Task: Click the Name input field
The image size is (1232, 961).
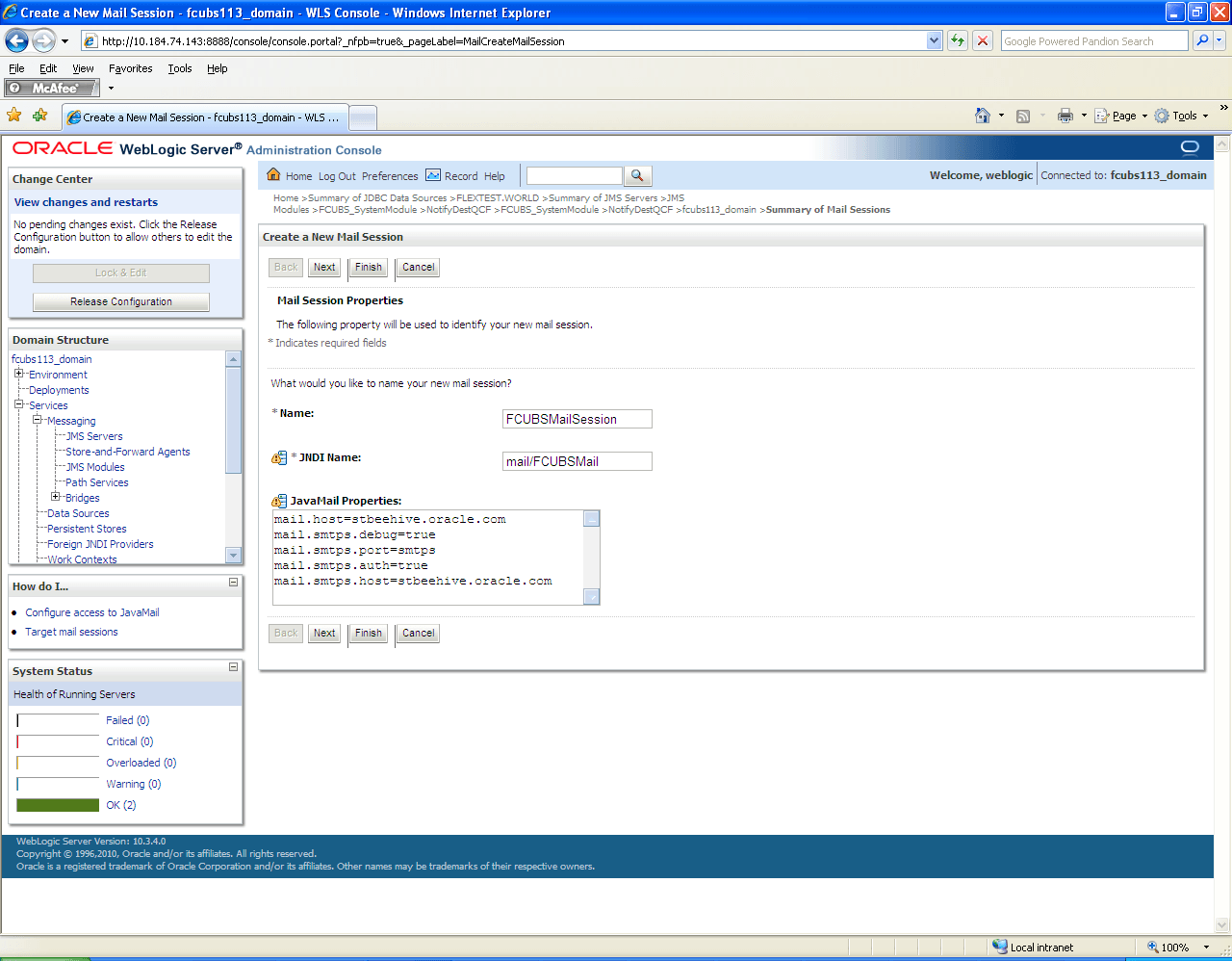Action: click(577, 419)
